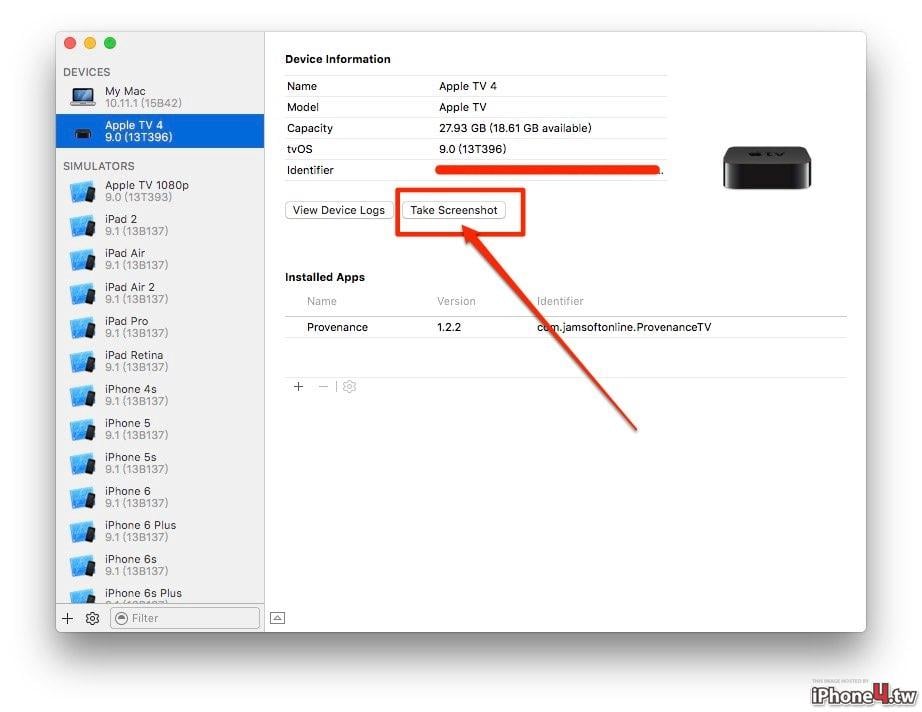The height and width of the screenshot is (712, 922).
Task: Select the iPad Air 2 simulator
Action: pos(160,293)
